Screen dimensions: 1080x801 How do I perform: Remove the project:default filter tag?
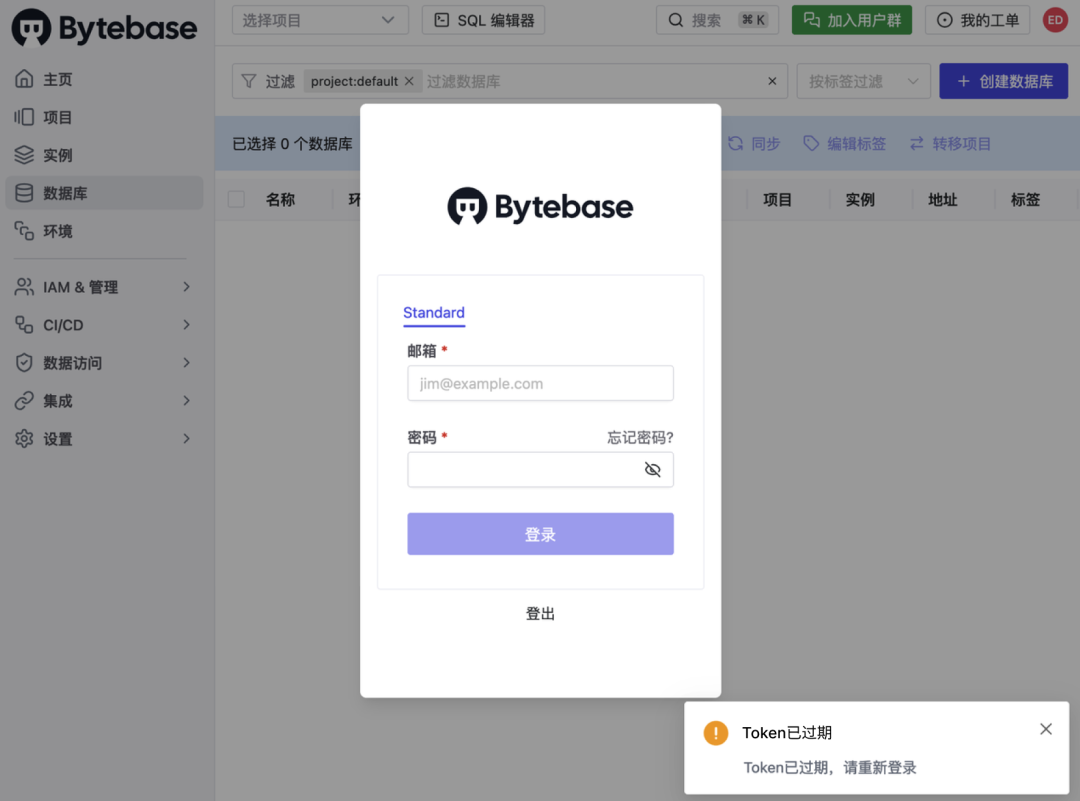pyautogui.click(x=409, y=81)
